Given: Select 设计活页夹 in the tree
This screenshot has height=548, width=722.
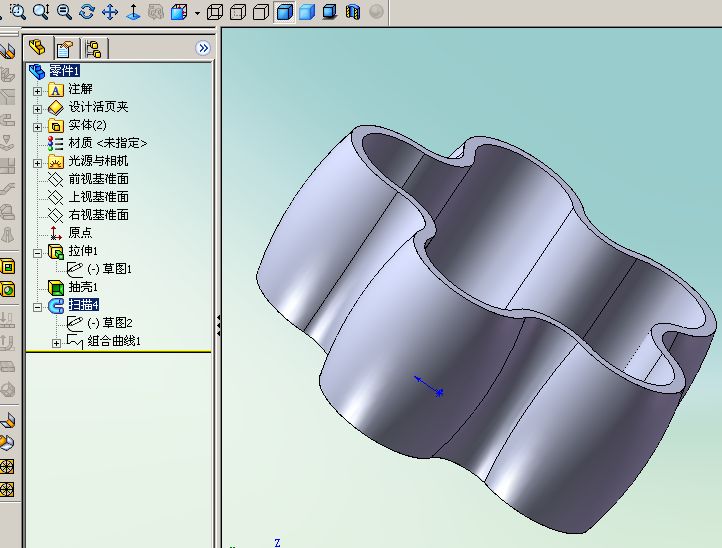Looking at the screenshot, I should tap(99, 106).
